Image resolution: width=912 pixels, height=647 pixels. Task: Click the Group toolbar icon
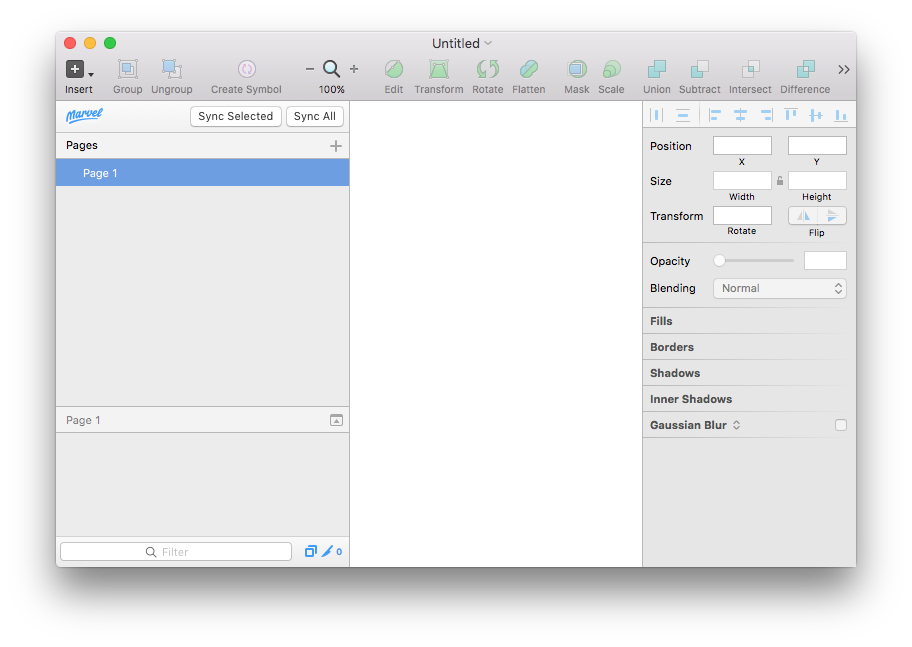click(127, 69)
